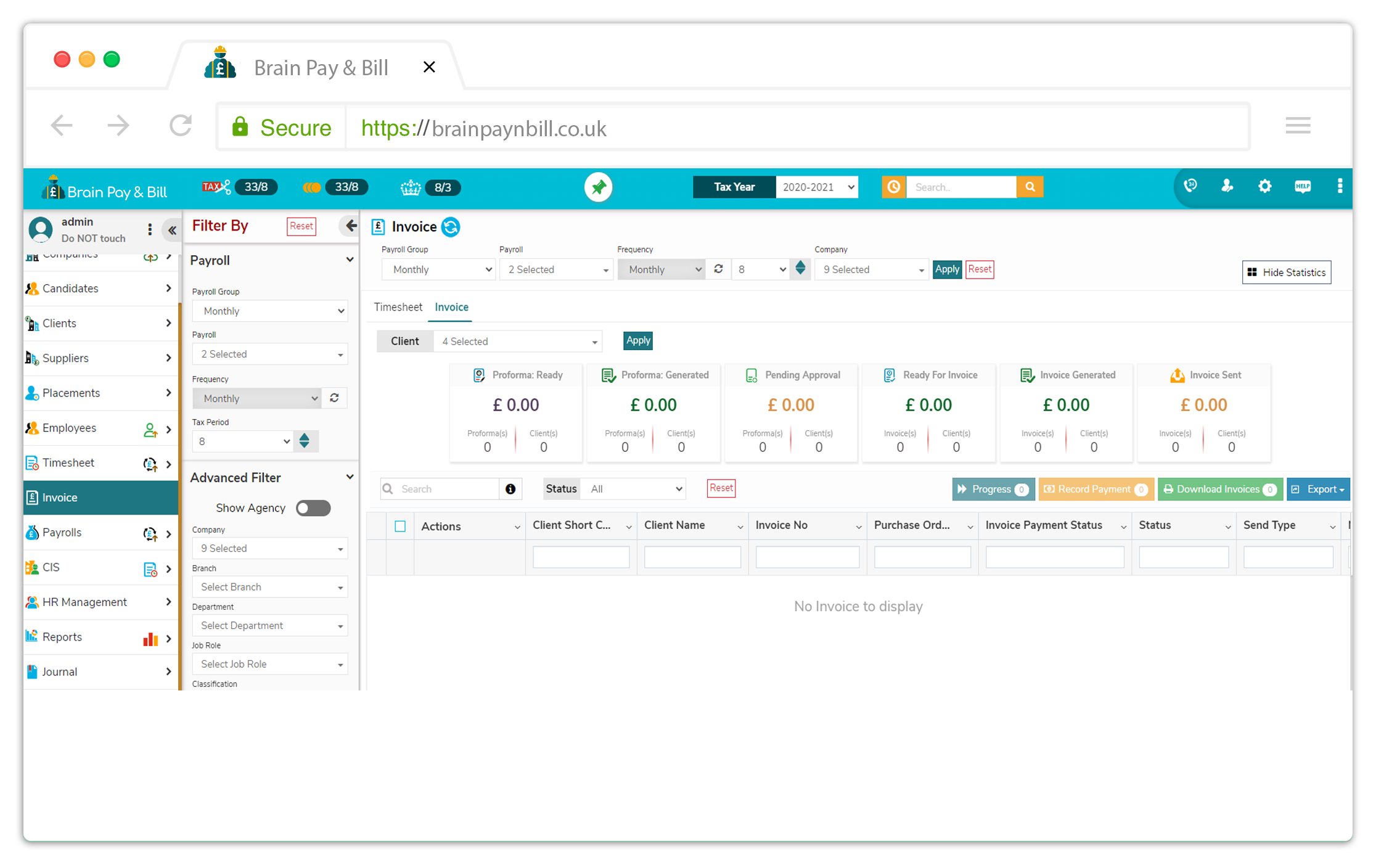This screenshot has width=1376, height=868.
Task: Click the Record Payment button
Action: (x=1096, y=489)
